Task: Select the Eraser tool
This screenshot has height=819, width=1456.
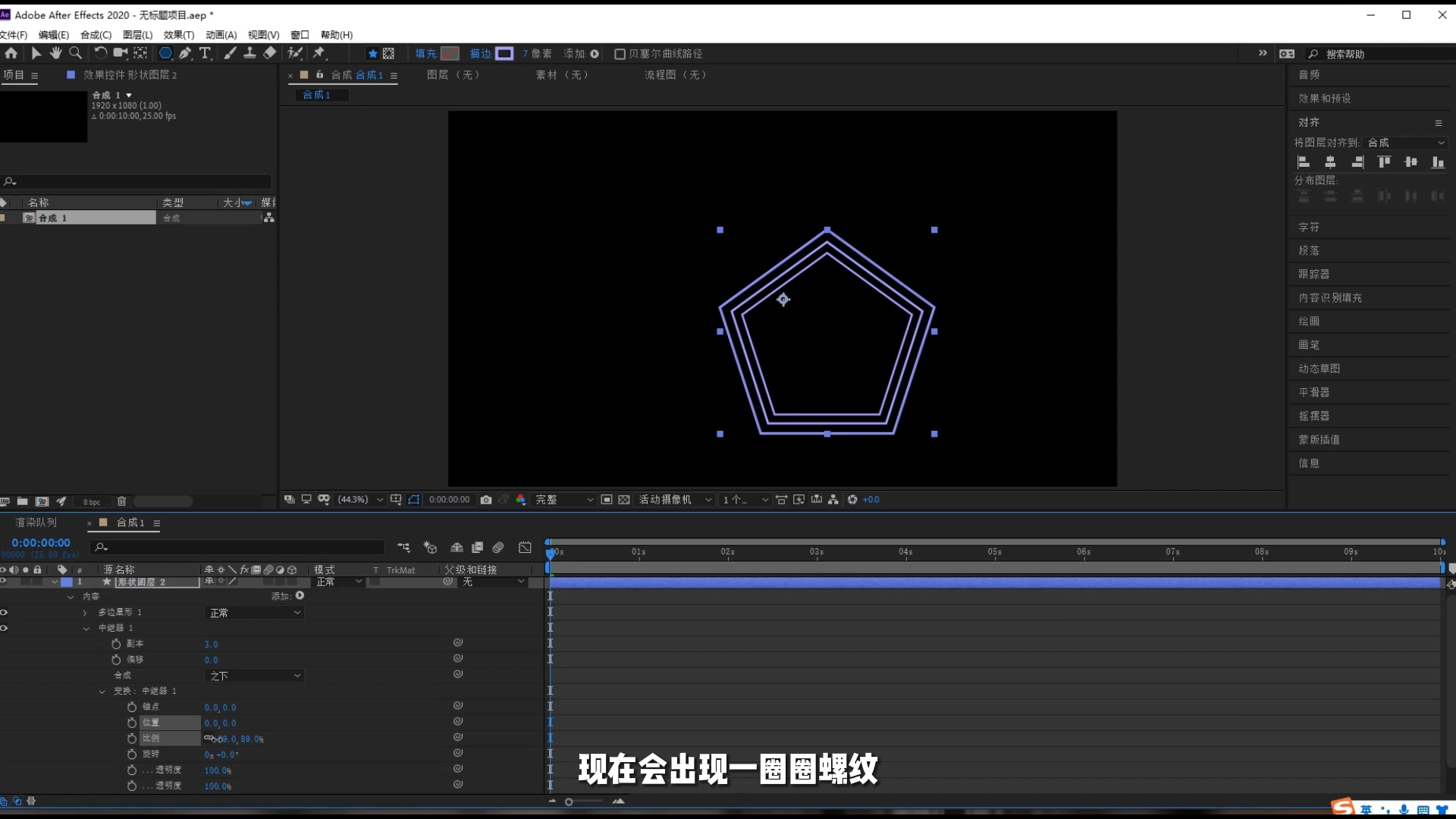Action: click(x=270, y=53)
